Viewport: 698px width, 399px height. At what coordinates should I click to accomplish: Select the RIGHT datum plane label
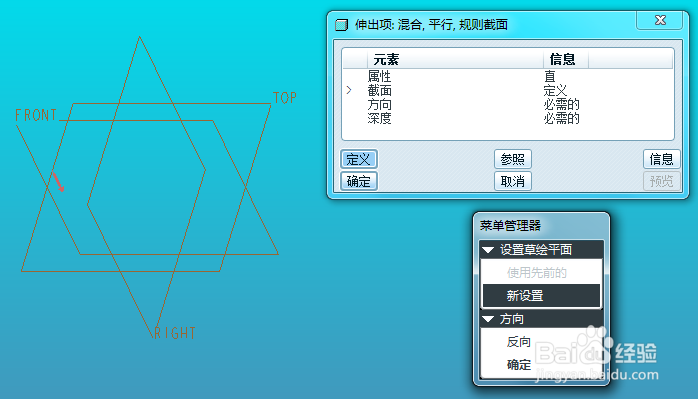(175, 333)
